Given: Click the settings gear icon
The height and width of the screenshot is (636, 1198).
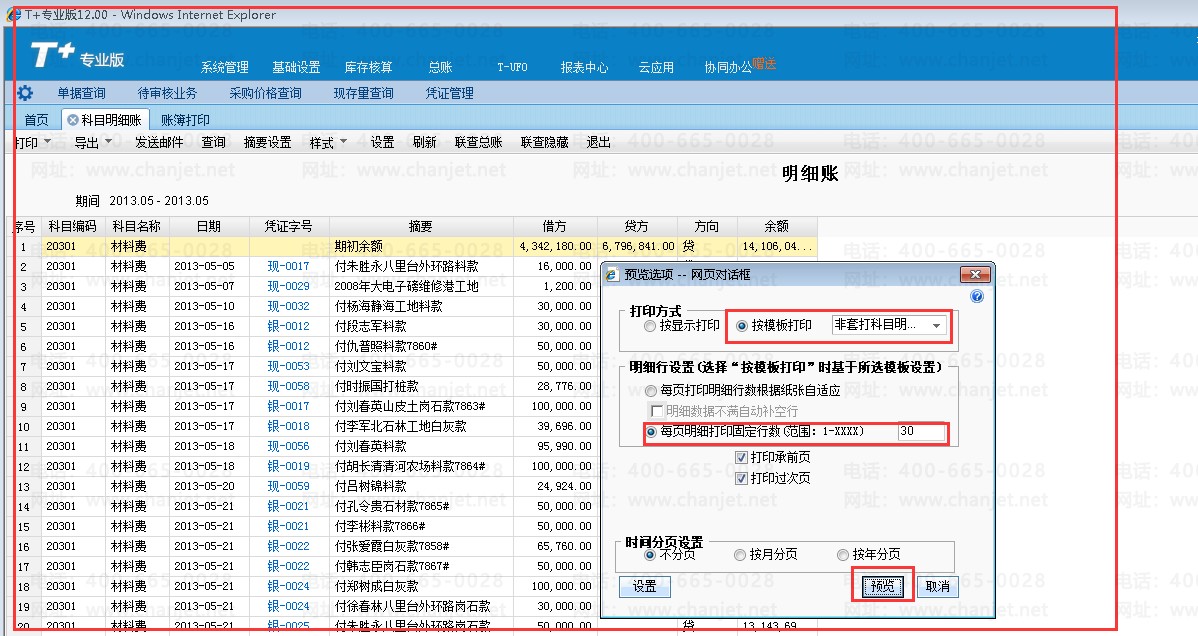Looking at the screenshot, I should point(25,93).
